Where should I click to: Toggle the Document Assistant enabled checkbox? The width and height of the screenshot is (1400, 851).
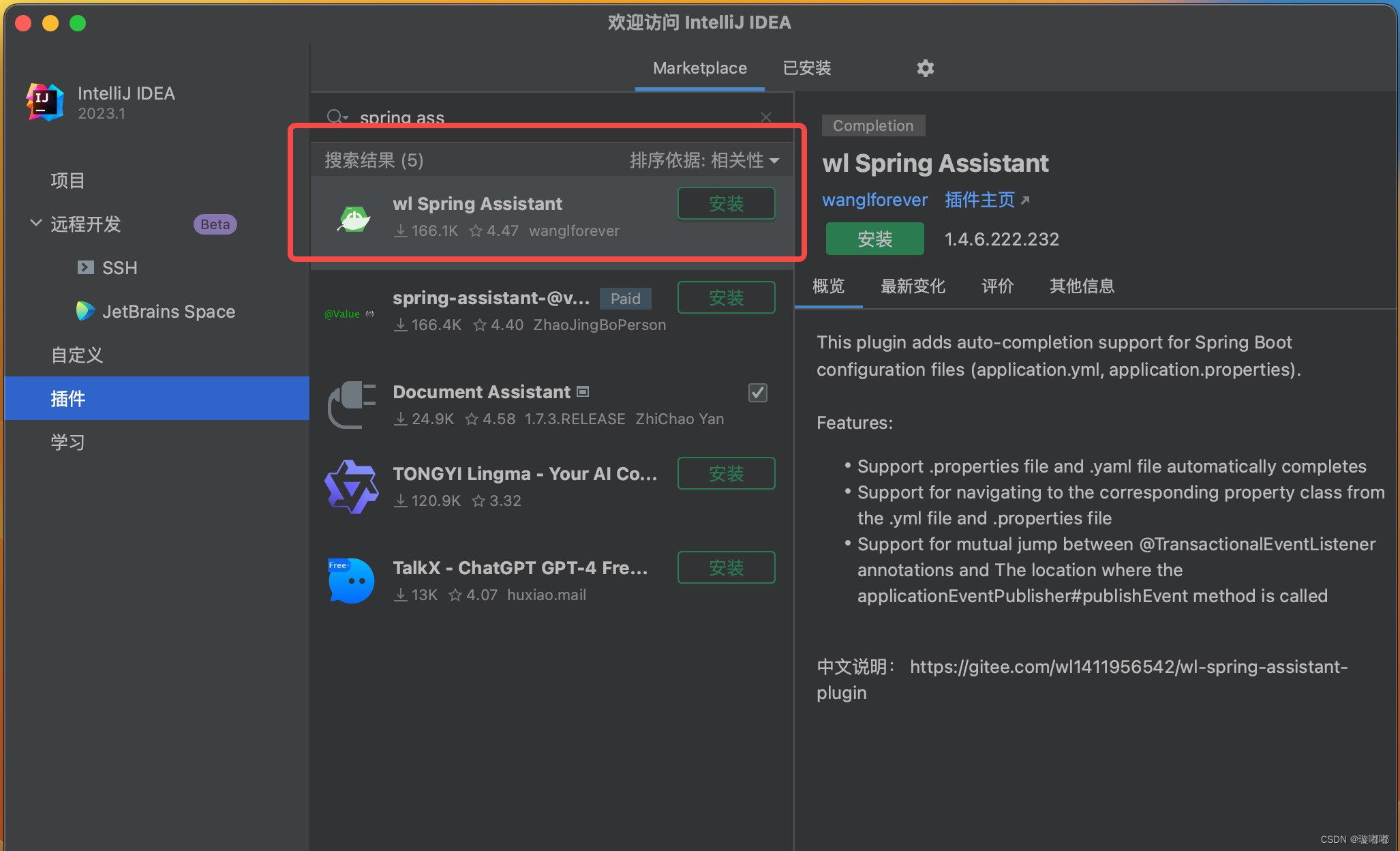tap(757, 393)
